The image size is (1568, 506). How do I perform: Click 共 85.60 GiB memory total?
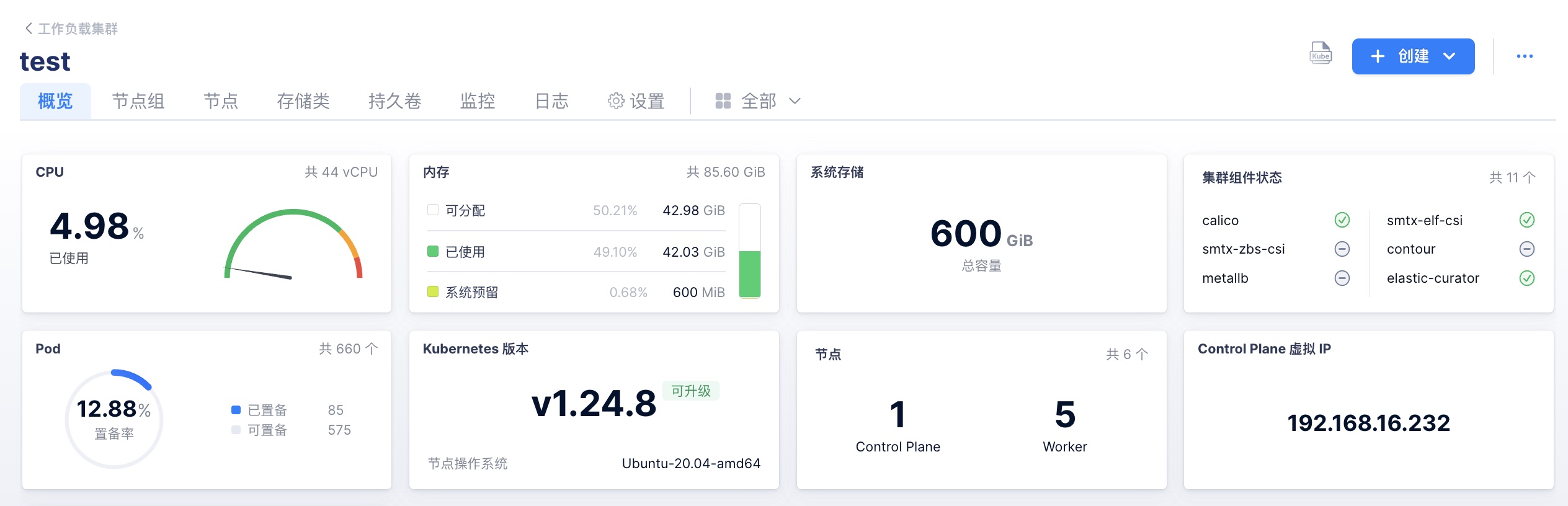click(x=726, y=172)
